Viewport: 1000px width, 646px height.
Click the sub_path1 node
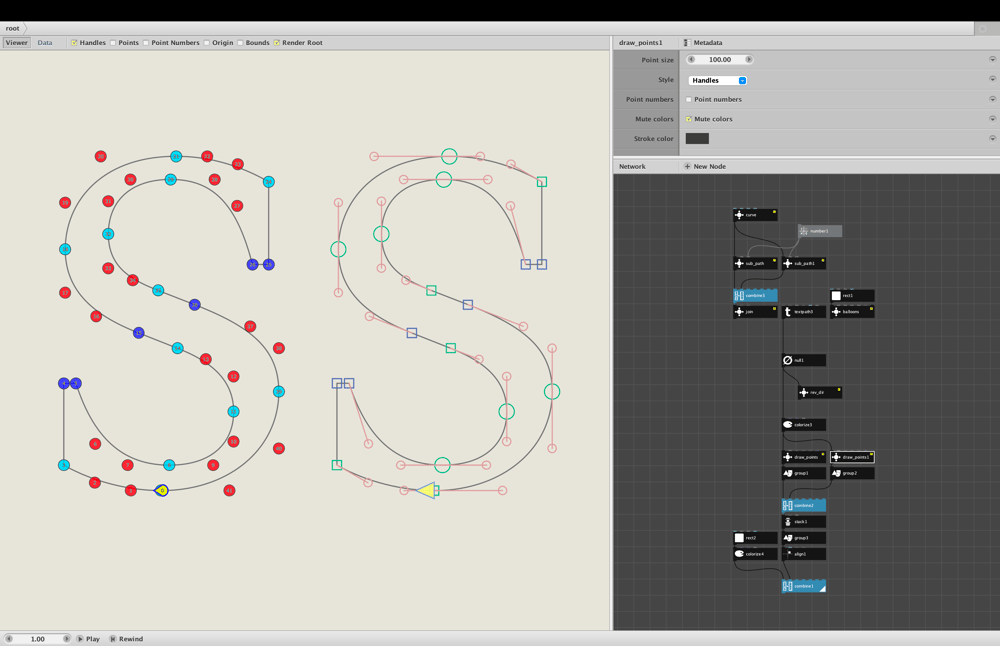804,263
